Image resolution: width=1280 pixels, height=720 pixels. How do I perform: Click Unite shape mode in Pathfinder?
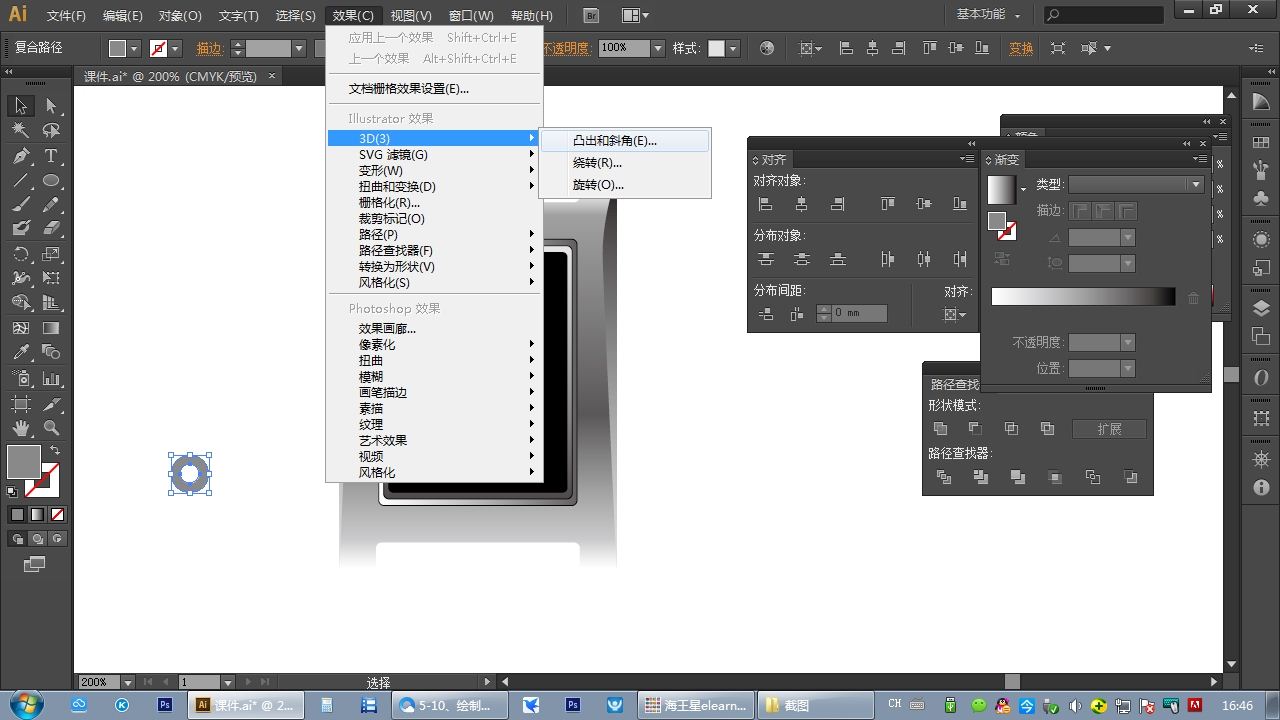940,429
